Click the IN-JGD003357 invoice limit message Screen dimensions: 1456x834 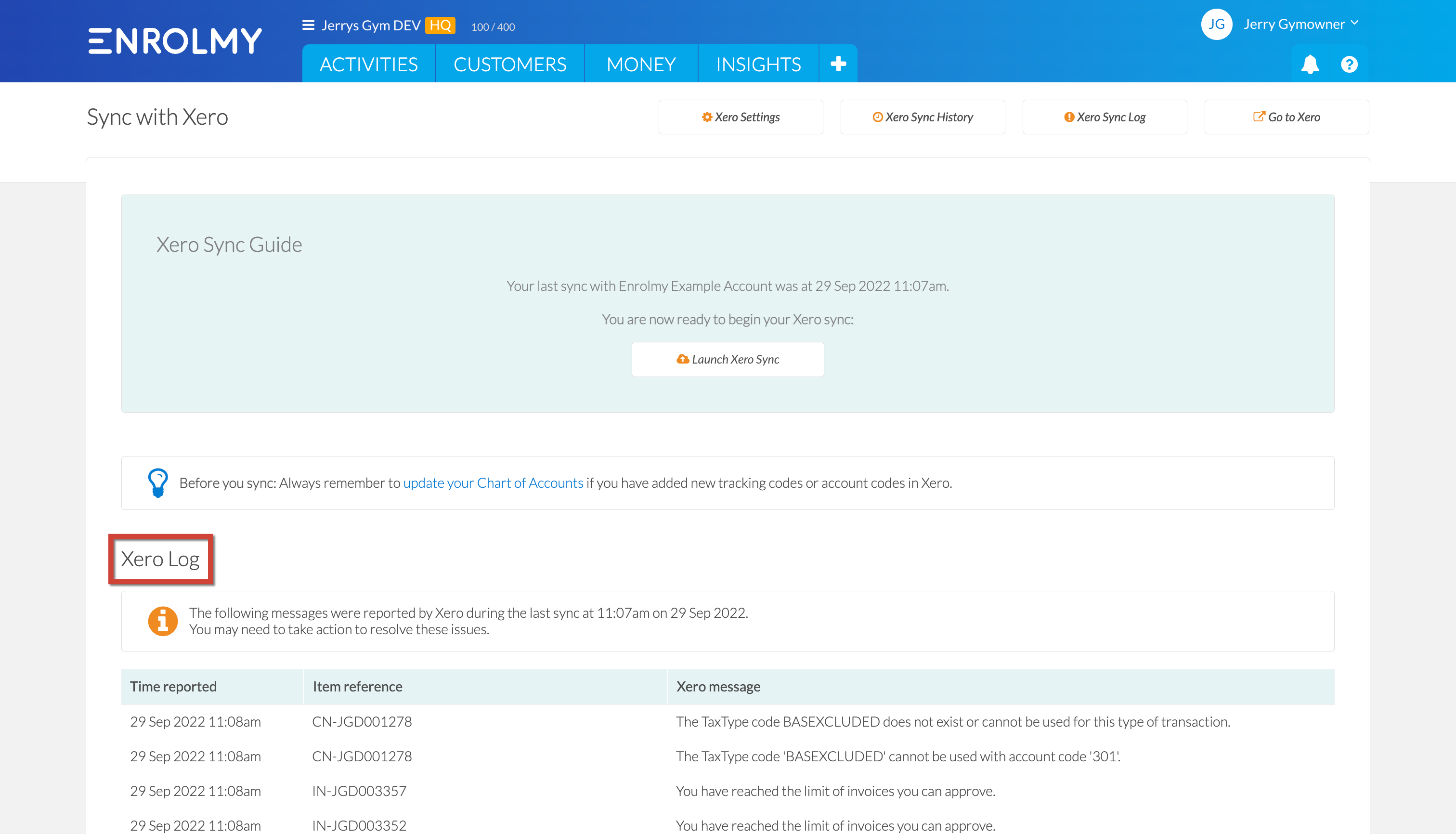click(x=836, y=791)
